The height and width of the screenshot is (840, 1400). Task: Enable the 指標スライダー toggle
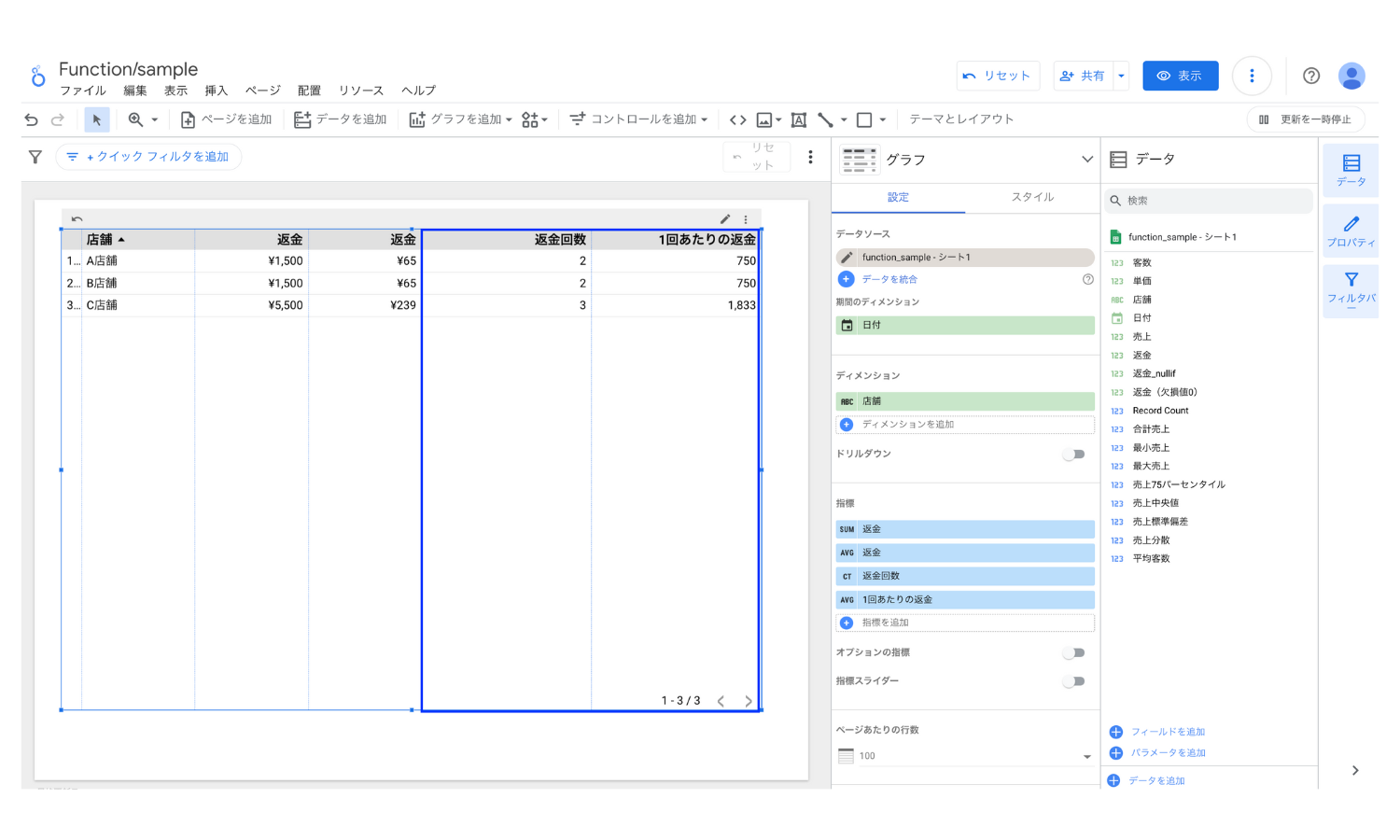pyautogui.click(x=1074, y=681)
